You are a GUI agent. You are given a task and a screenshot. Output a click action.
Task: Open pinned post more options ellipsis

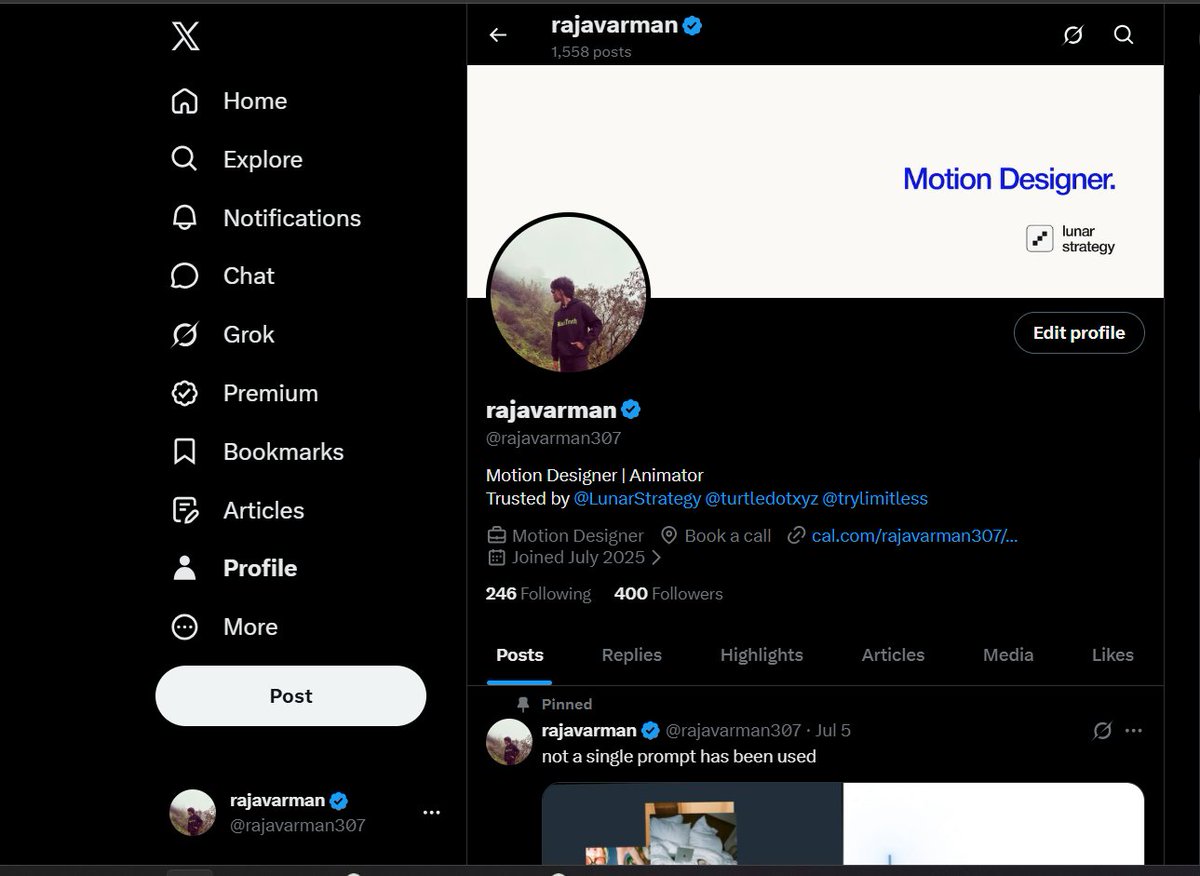tap(1133, 731)
